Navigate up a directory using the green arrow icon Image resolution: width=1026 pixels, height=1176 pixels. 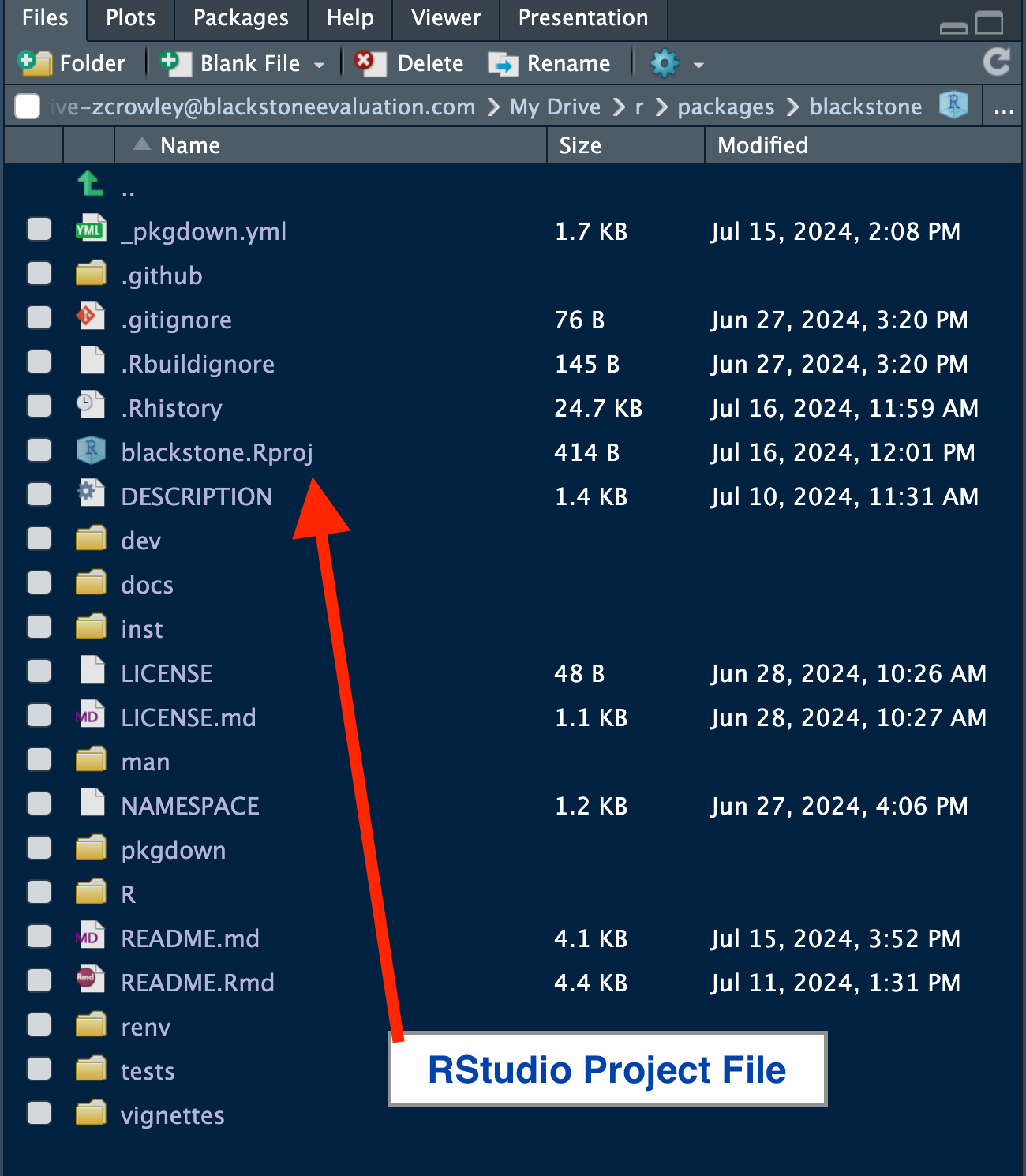(x=89, y=184)
